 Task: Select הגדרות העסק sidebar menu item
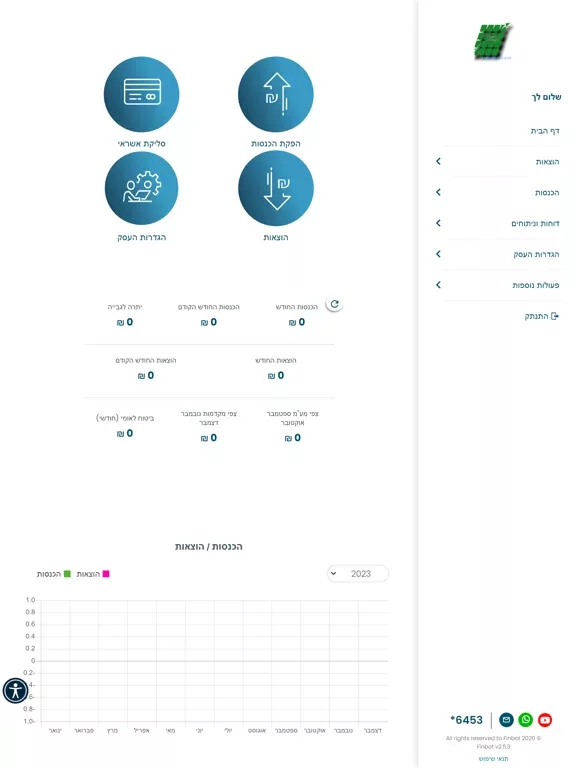[536, 254]
